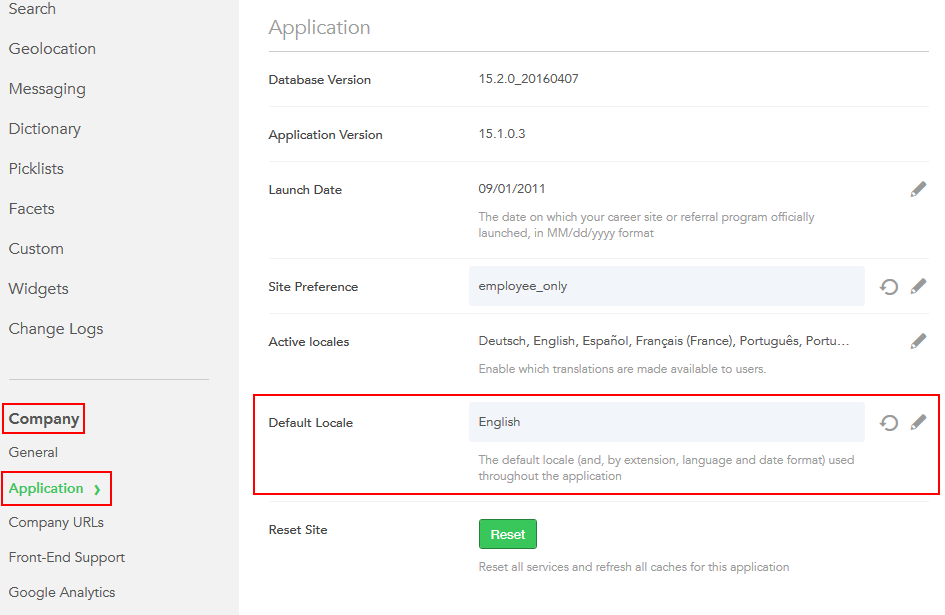Expand the Application chevron in sidebar
The height and width of the screenshot is (615, 945).
coord(97,489)
